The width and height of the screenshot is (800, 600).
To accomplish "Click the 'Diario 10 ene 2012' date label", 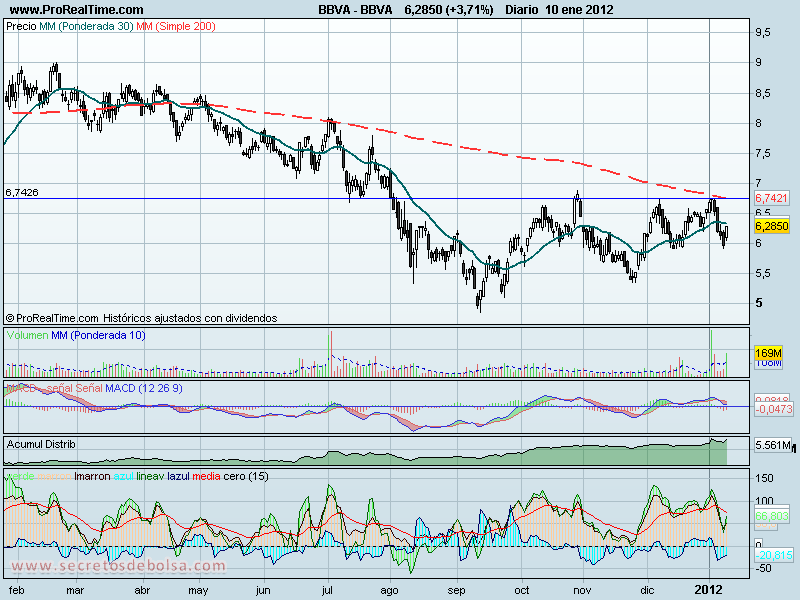I will (x=559, y=10).
